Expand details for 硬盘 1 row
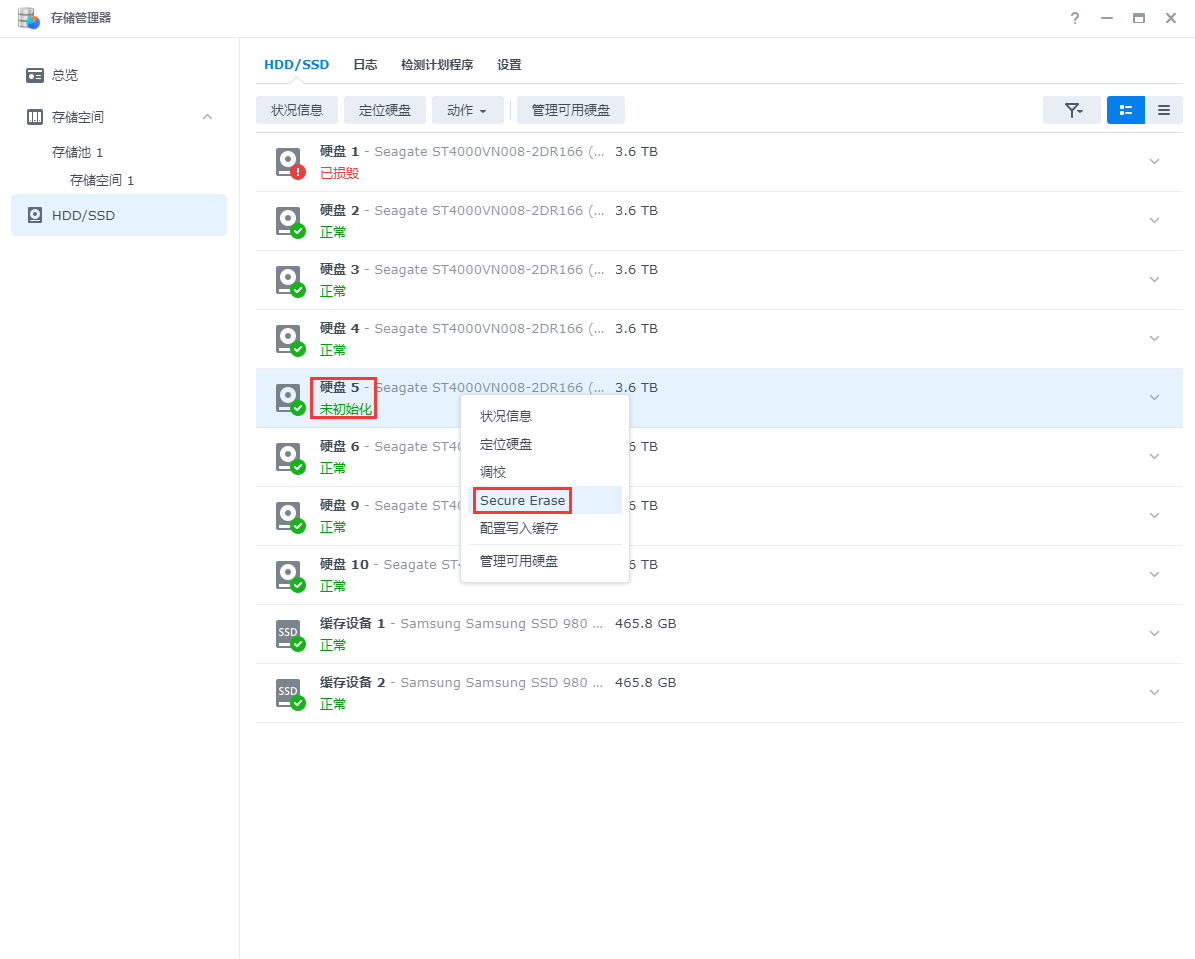This screenshot has width=1195, height=959. (x=1154, y=162)
